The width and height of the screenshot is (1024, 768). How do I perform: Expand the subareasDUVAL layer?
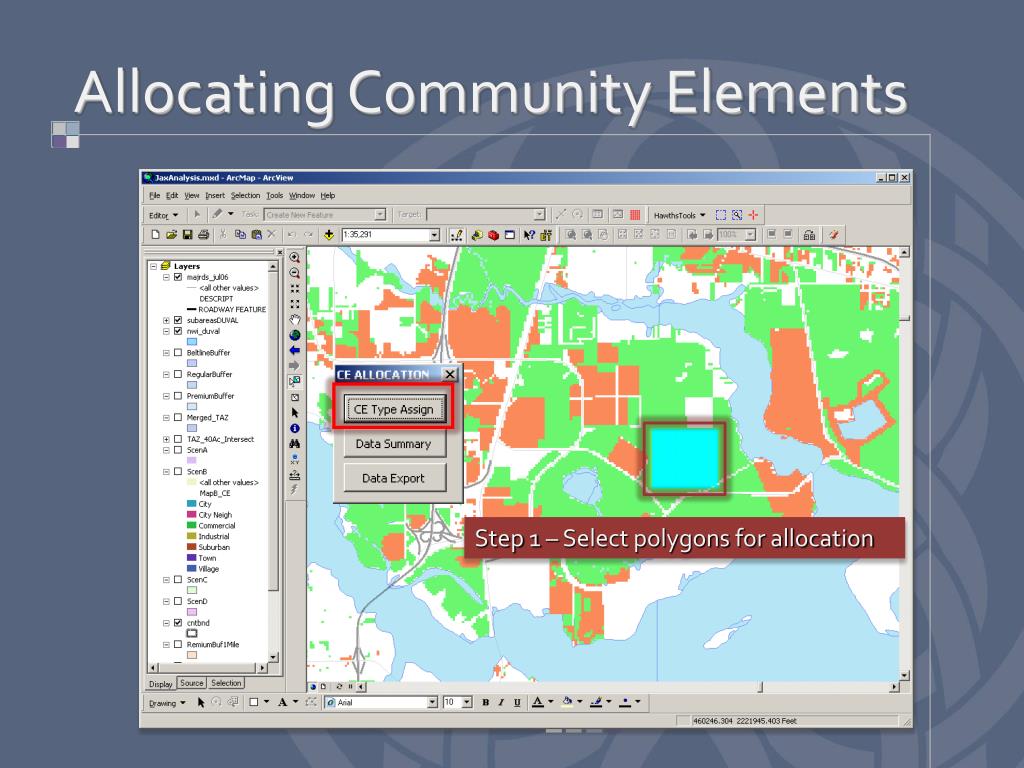pos(166,320)
